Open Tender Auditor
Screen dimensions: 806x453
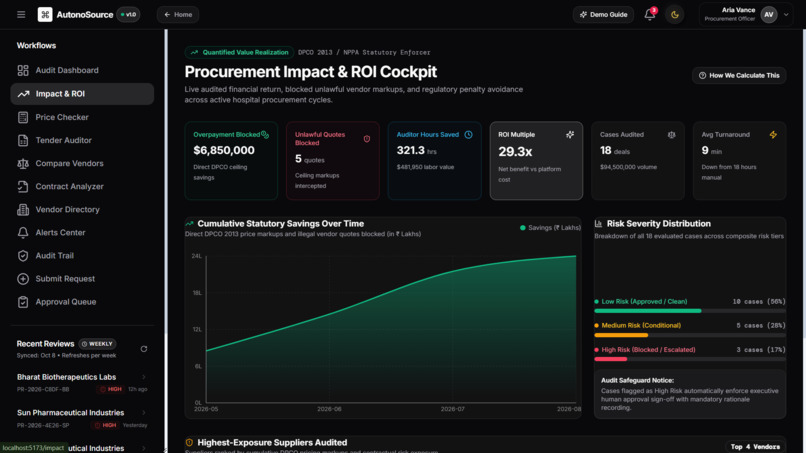coord(82,140)
